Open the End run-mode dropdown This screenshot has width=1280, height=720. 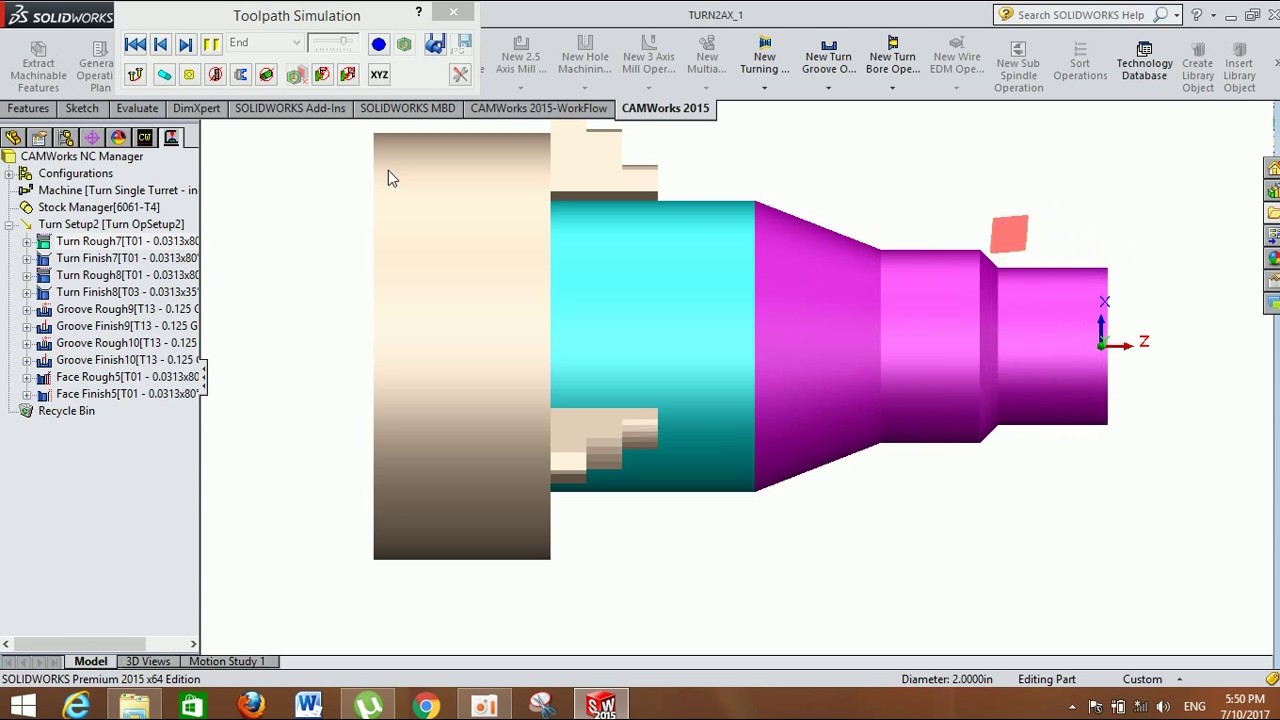point(296,43)
